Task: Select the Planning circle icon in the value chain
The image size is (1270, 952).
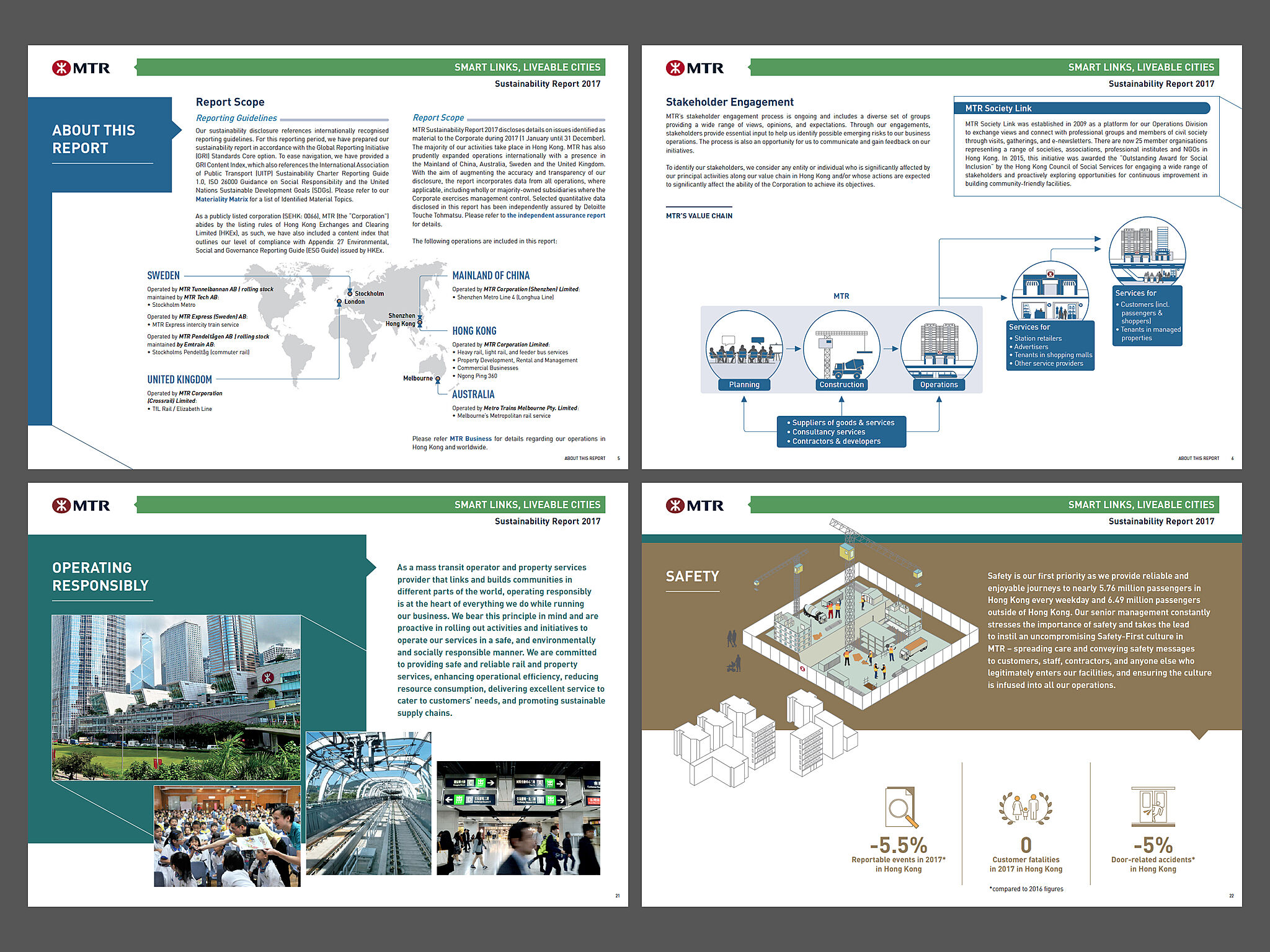Action: [x=744, y=345]
